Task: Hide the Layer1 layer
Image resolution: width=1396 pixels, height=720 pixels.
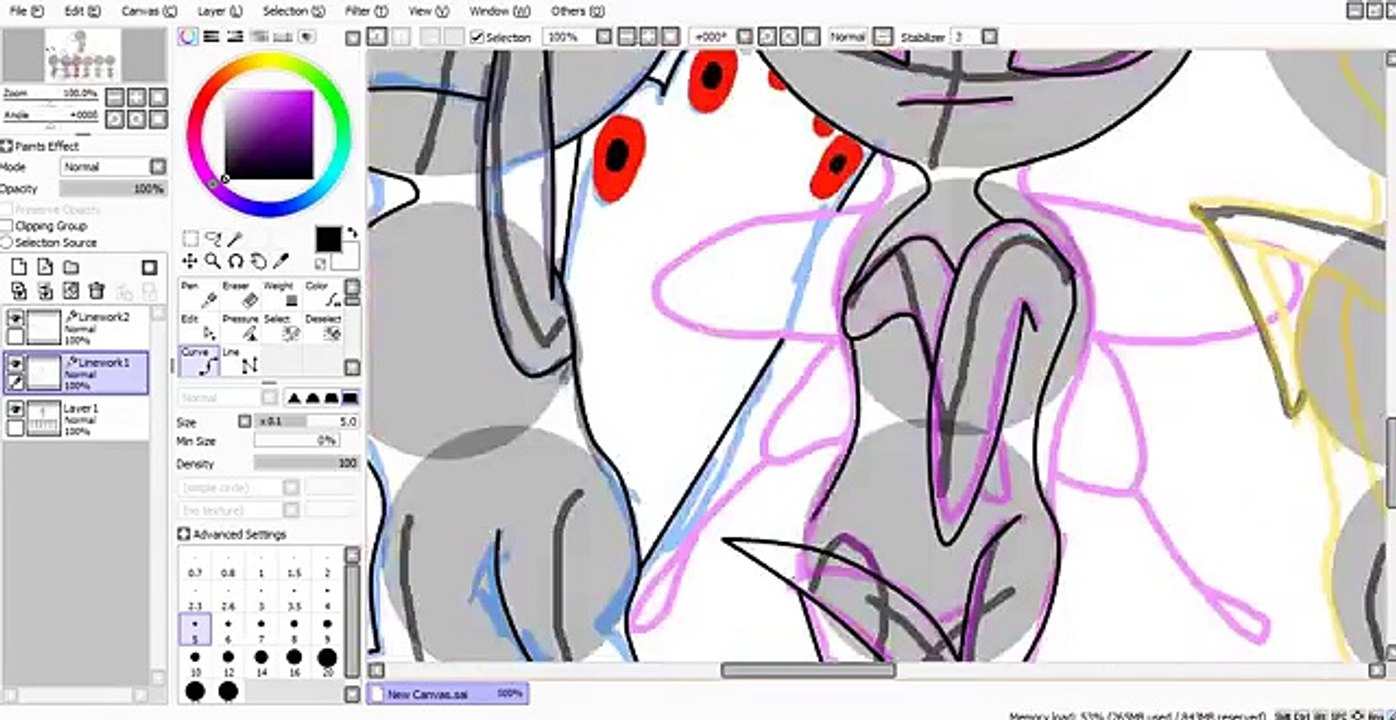Action: (15, 409)
